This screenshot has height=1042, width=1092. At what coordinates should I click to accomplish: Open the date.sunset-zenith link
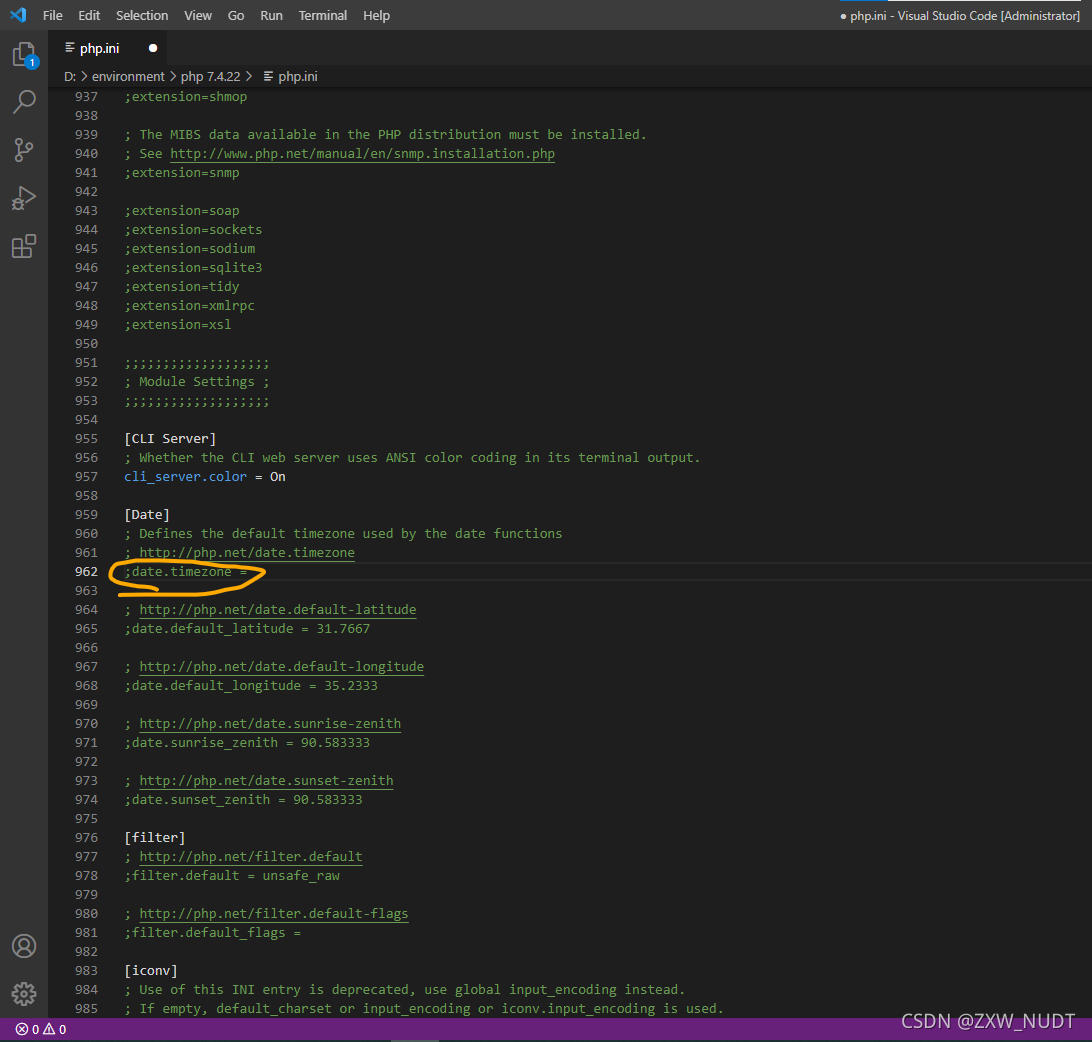[266, 781]
